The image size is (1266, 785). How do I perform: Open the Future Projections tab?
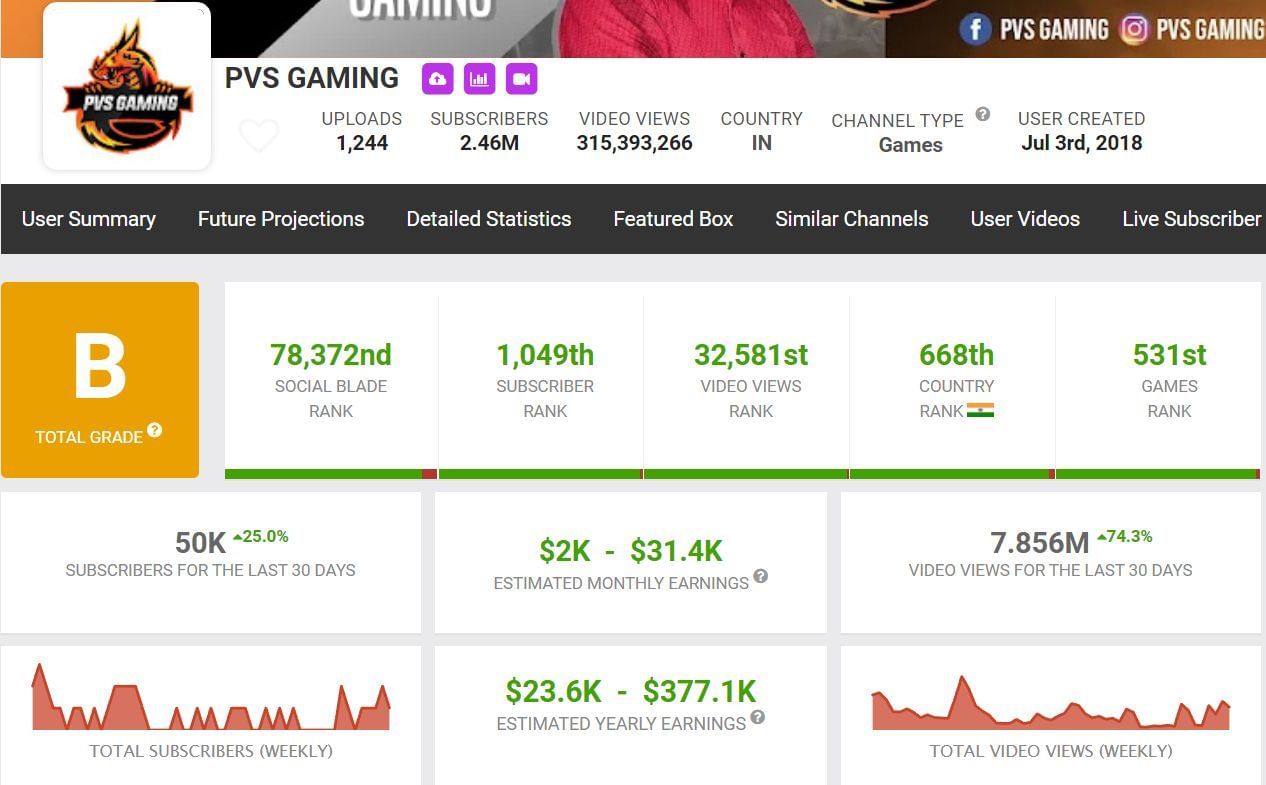click(x=280, y=219)
